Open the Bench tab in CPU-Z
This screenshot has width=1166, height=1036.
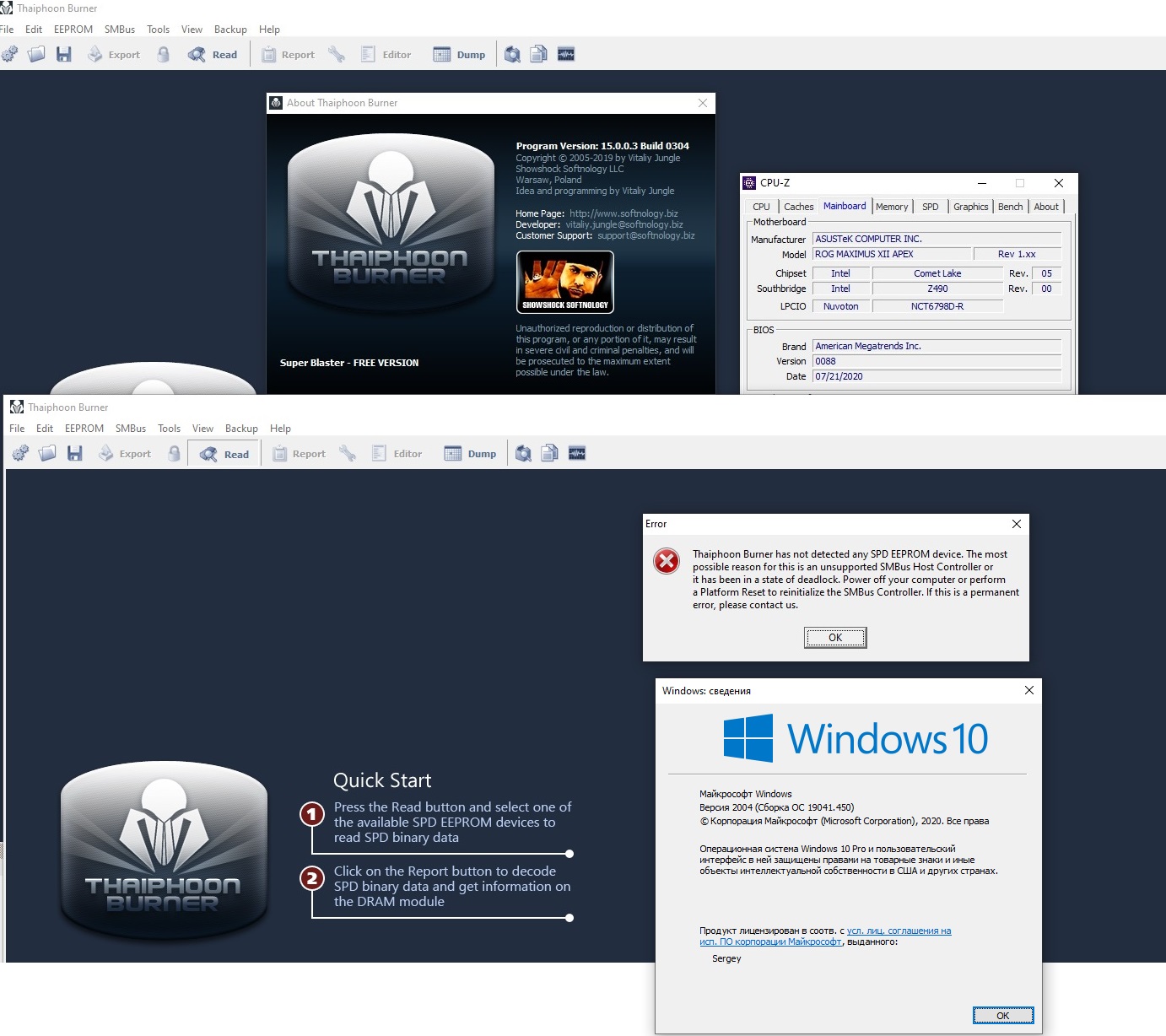pos(1010,207)
